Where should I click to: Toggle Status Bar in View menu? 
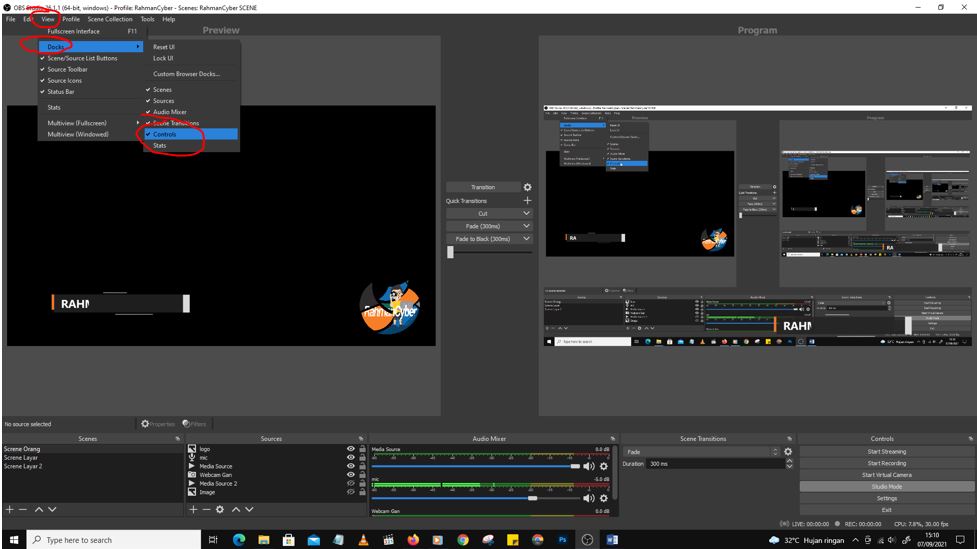[x=90, y=92]
